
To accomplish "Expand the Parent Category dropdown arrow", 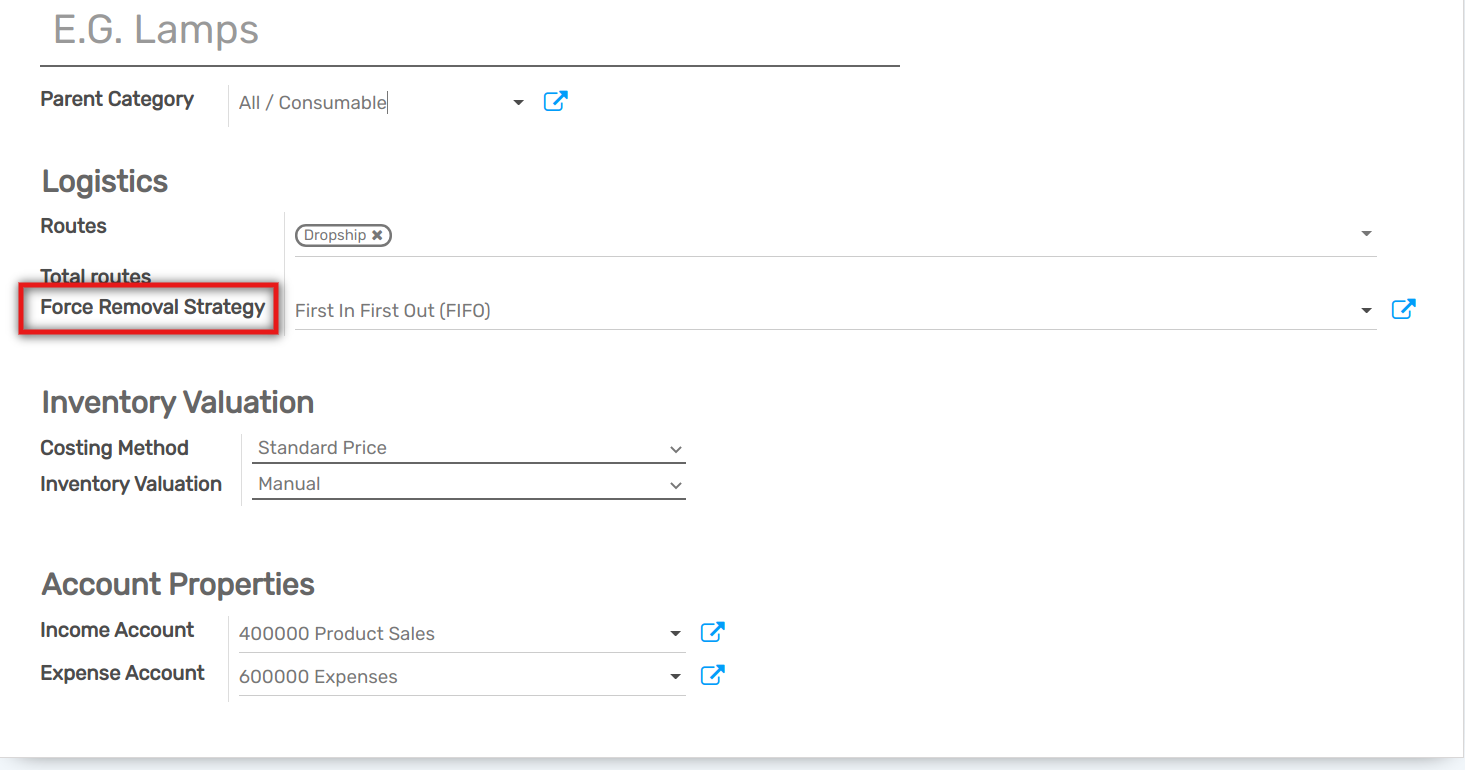I will click(x=518, y=102).
